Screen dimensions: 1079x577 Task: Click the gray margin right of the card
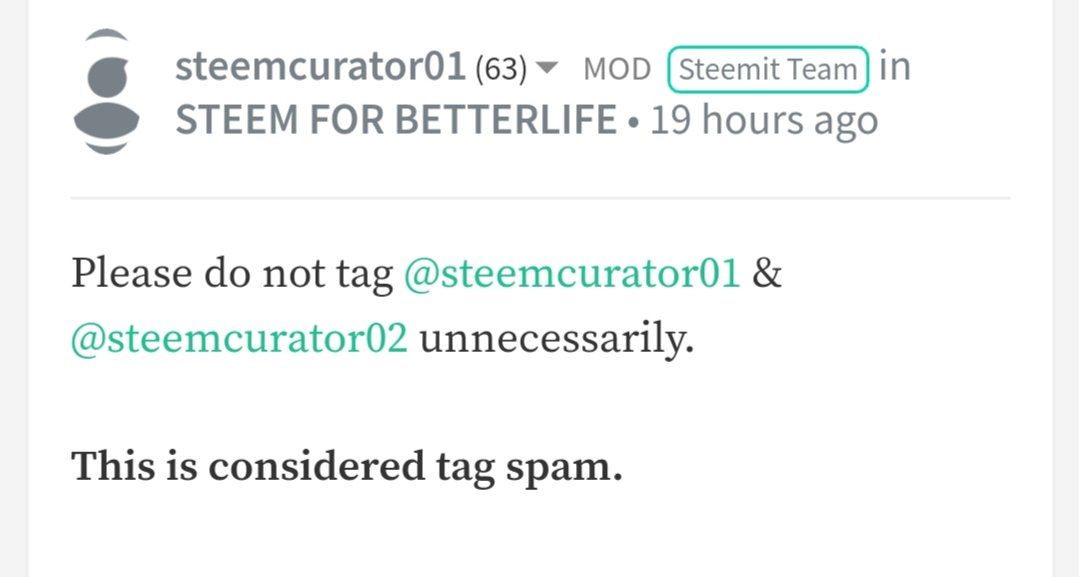click(x=1065, y=288)
